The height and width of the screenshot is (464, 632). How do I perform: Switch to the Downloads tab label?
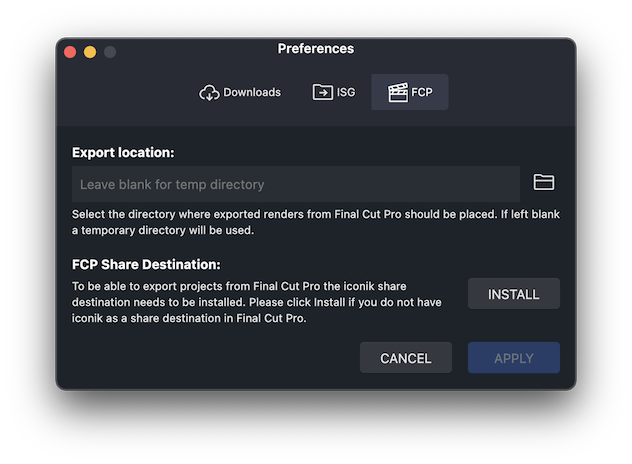click(252, 93)
